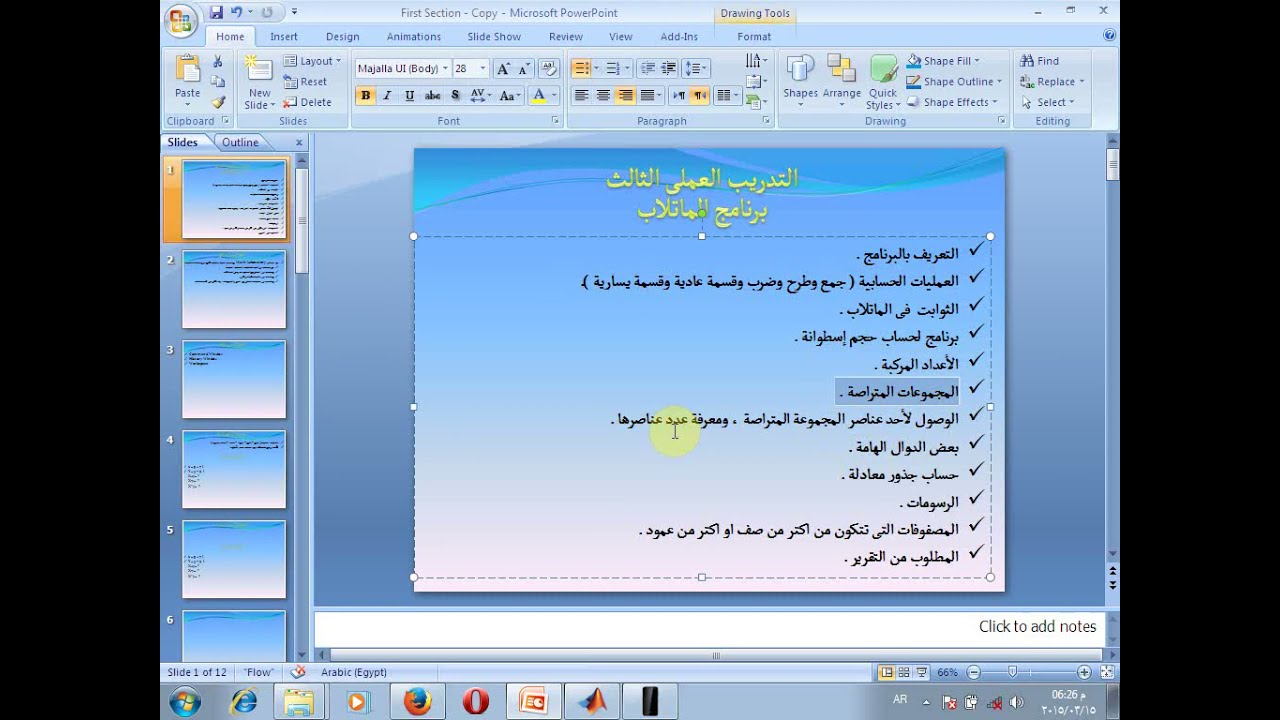Align text left
The height and width of the screenshot is (720, 1280).
coord(581,95)
